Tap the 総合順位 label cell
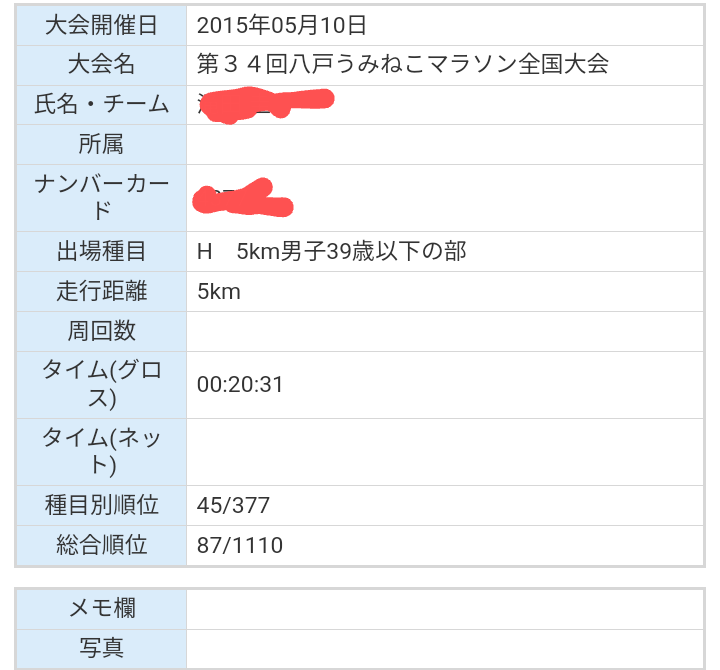 tap(101, 545)
